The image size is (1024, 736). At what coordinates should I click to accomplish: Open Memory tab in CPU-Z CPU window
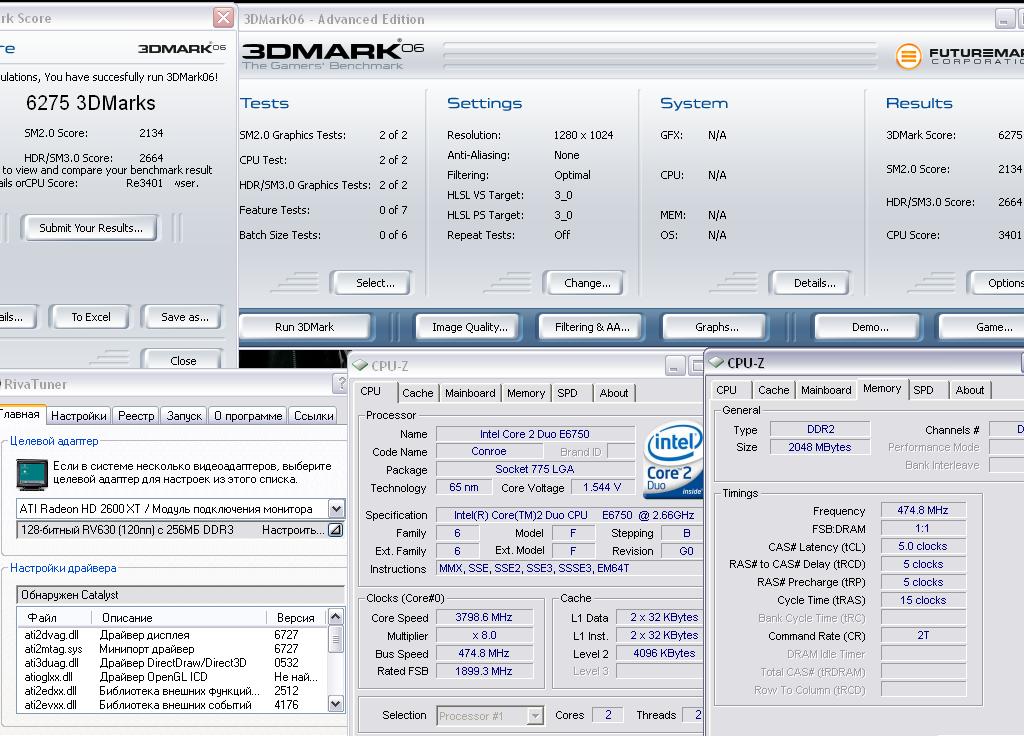click(x=526, y=393)
